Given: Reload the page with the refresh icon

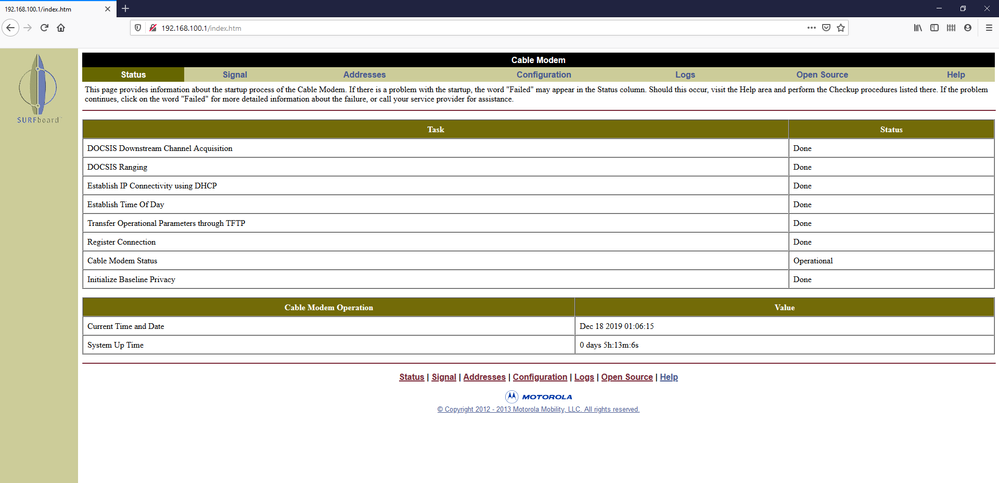Looking at the screenshot, I should click(x=44, y=28).
